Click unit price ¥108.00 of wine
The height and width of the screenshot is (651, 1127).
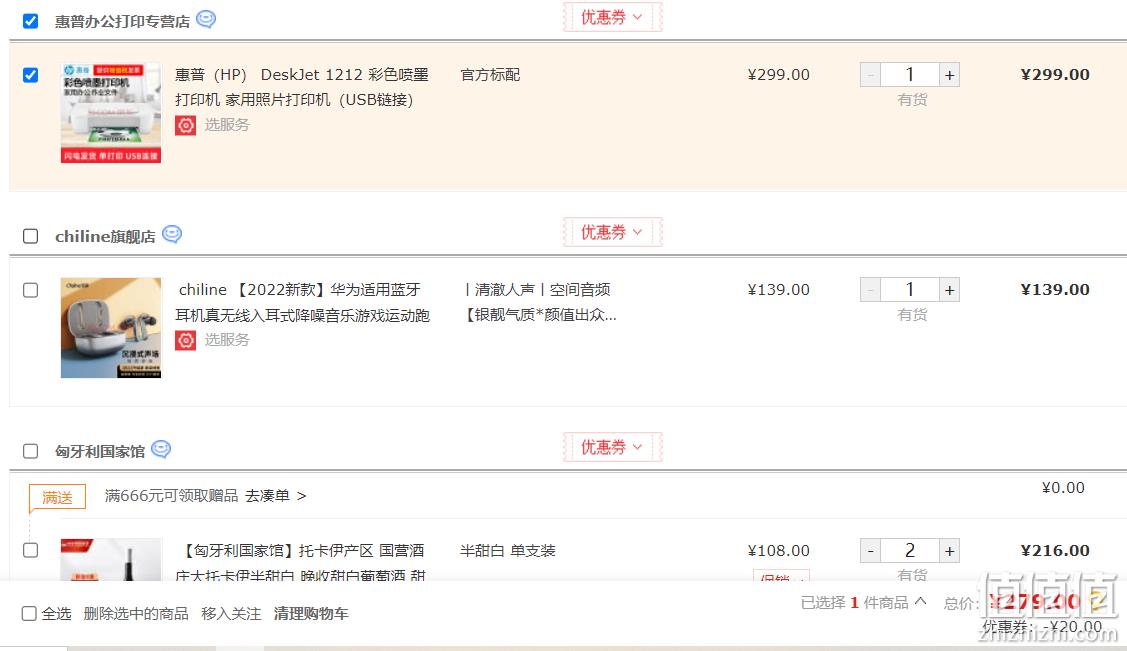click(778, 550)
